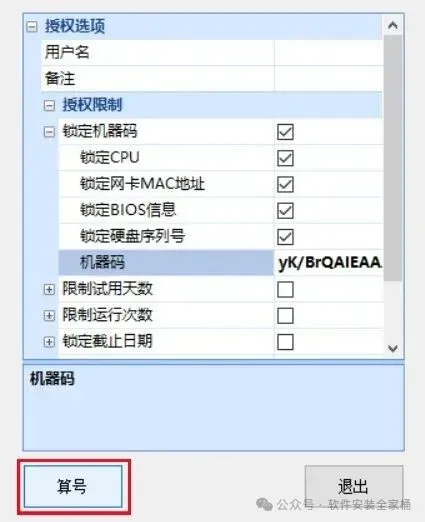Click the 备注 value field
Viewport: 425px width, 522px height.
(329, 79)
